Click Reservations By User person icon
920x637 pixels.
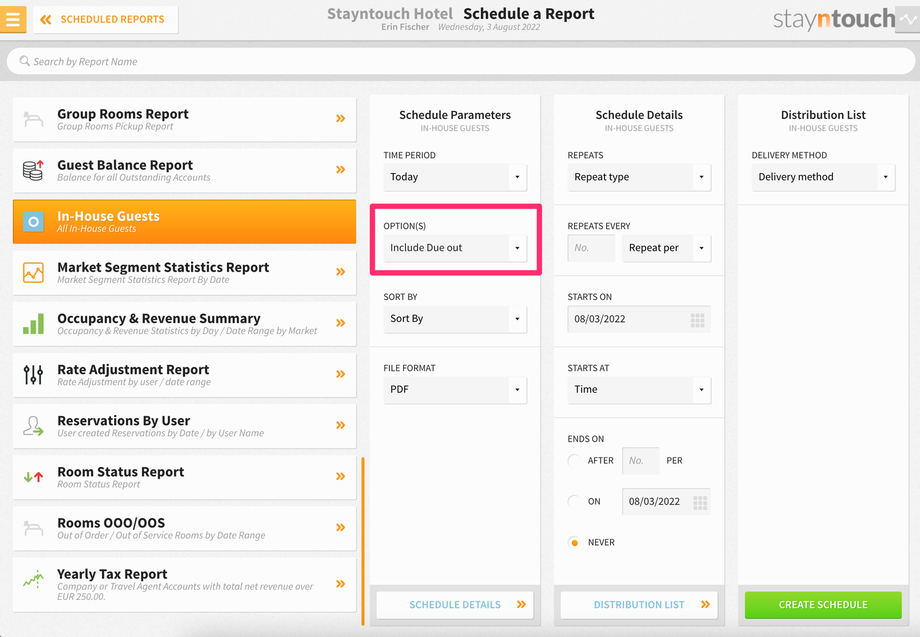coord(33,426)
